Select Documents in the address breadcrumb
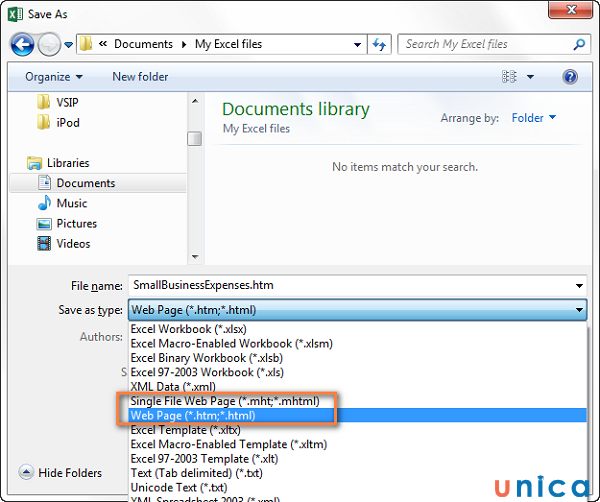The width and height of the screenshot is (600, 502). click(x=143, y=44)
